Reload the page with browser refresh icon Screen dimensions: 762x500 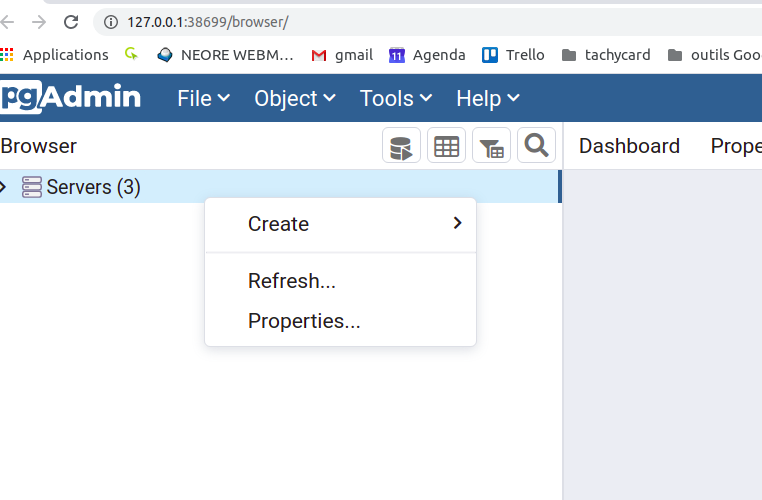(x=71, y=22)
